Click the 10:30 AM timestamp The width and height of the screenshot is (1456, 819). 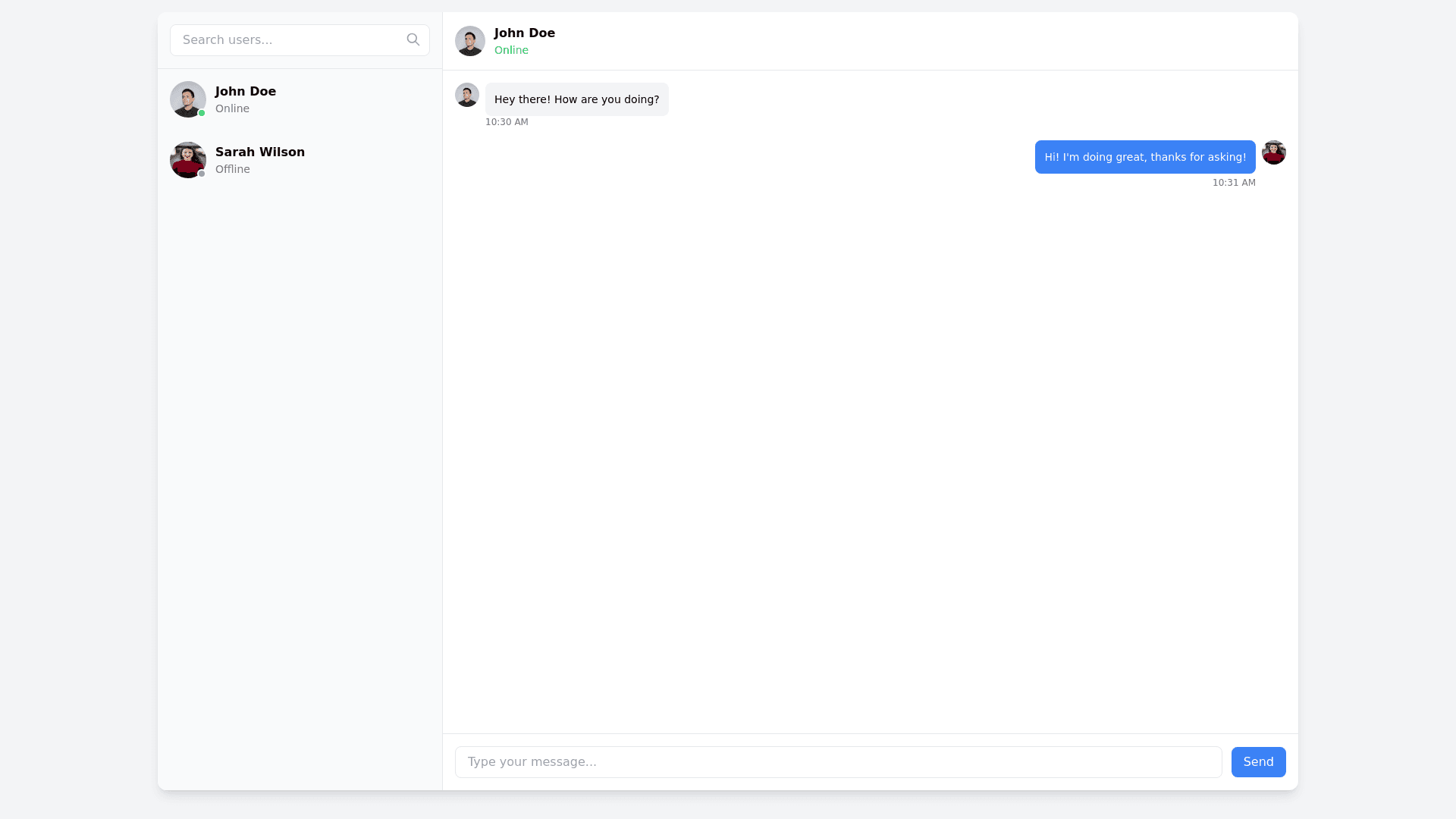(x=507, y=122)
